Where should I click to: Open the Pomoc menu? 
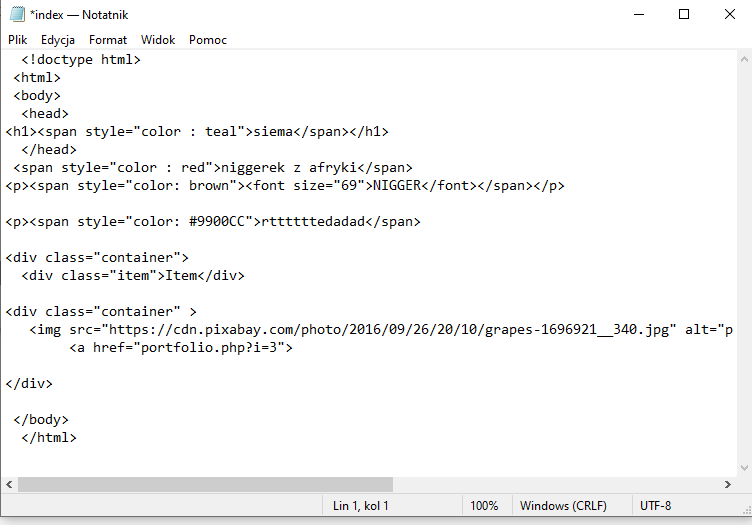coord(208,40)
